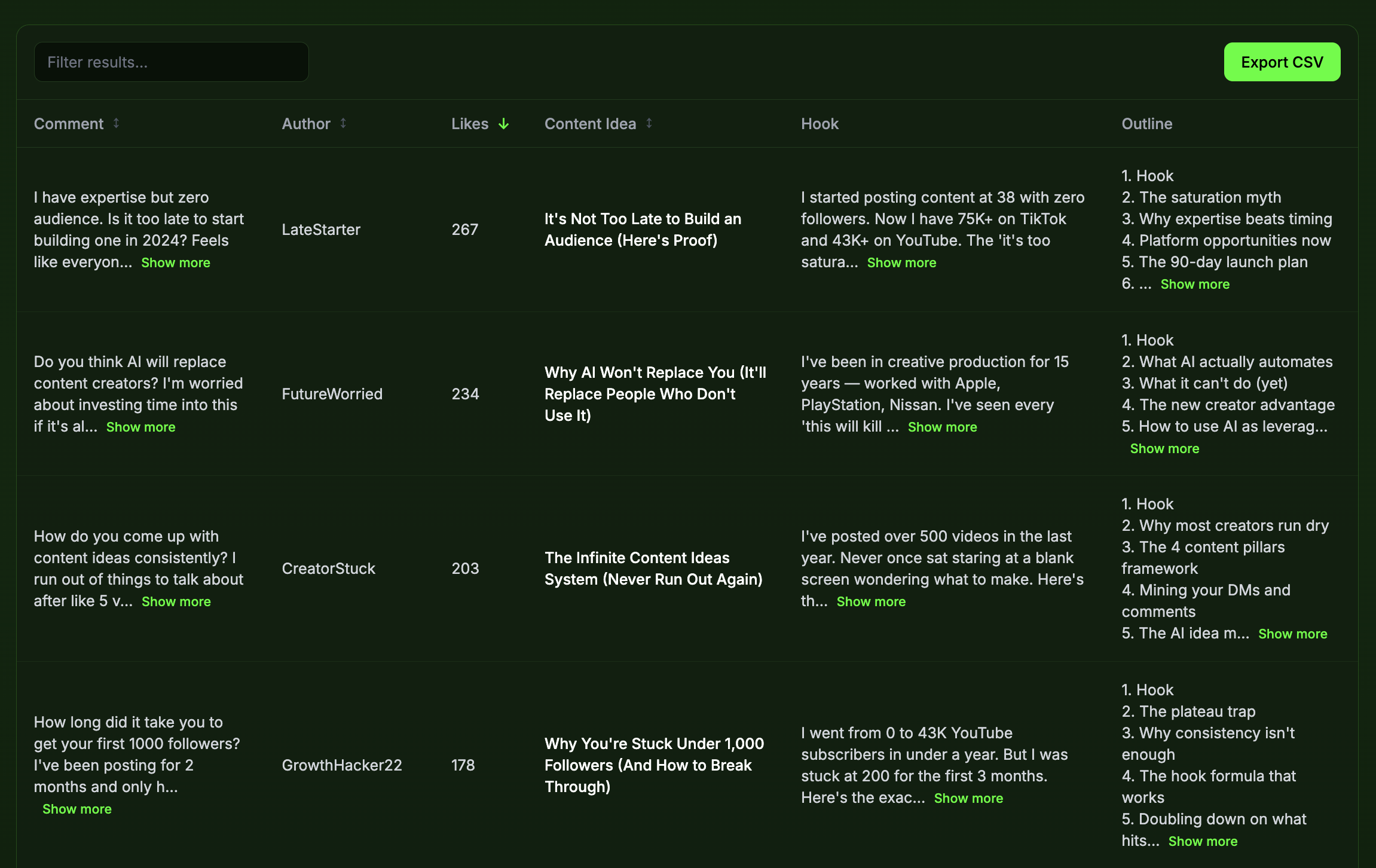Expand hook text for LateStarter row
The image size is (1376, 868).
[x=901, y=263]
